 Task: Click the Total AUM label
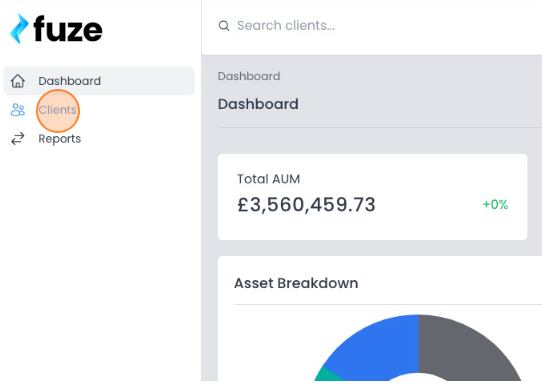pyautogui.click(x=269, y=179)
